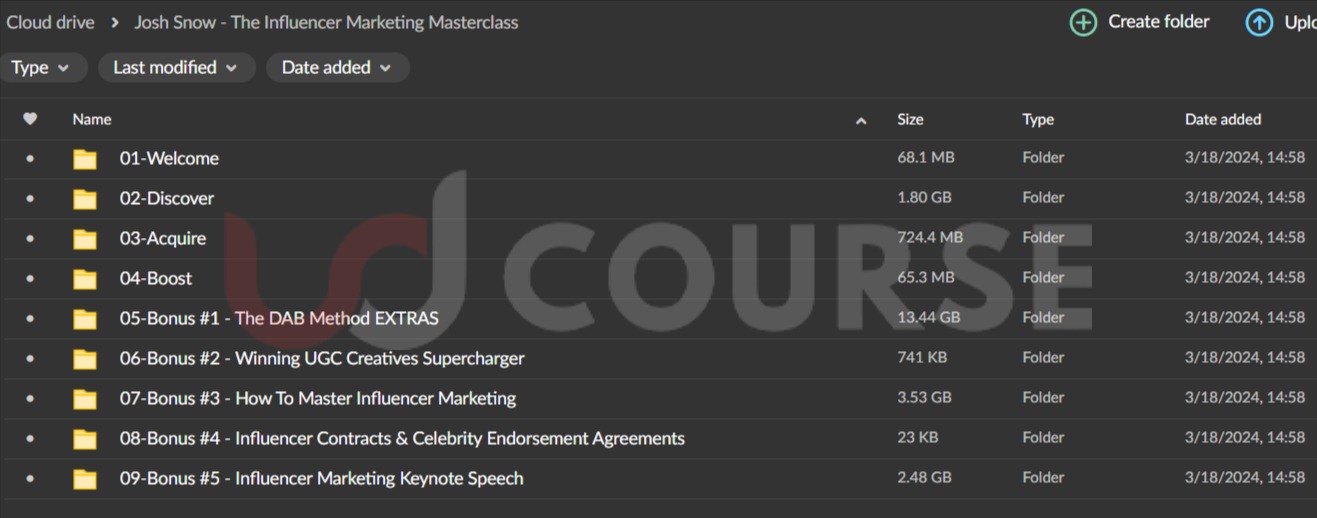Viewport: 1317px width, 518px height.
Task: Click folder icon of 08-Bonus #4 row
Action: tap(85, 438)
